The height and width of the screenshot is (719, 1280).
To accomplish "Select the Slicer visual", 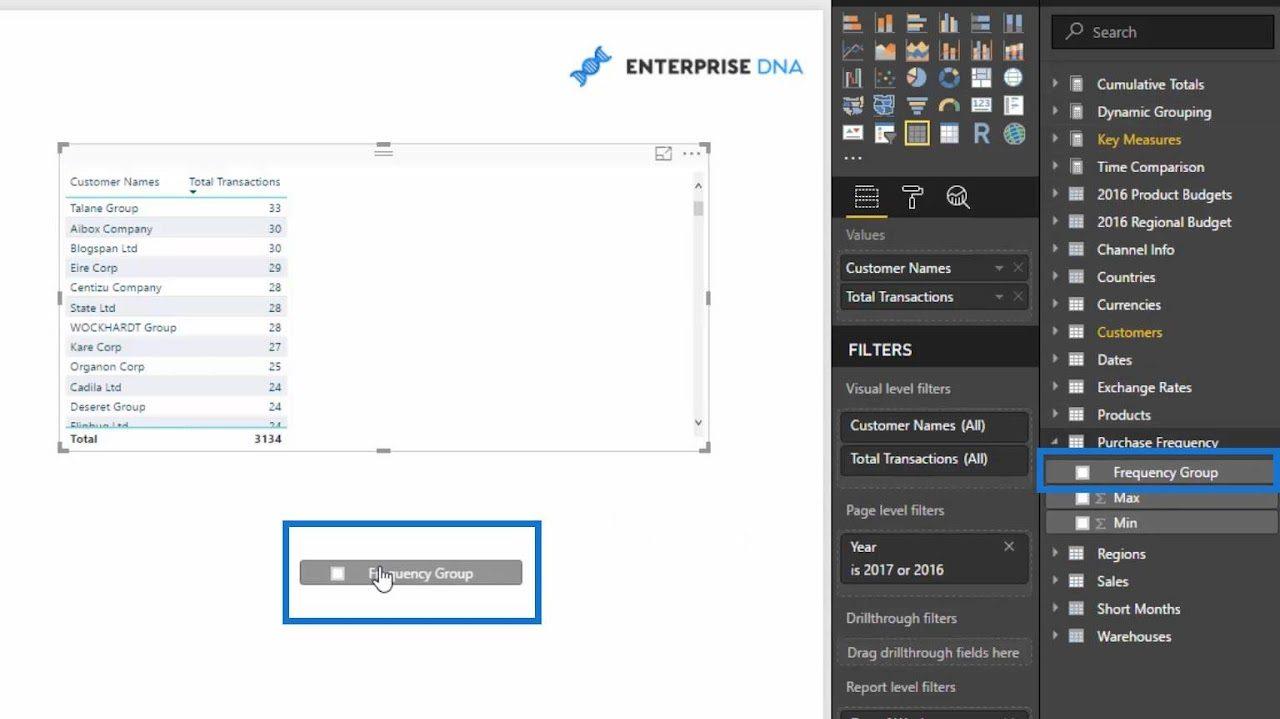I will [x=885, y=133].
